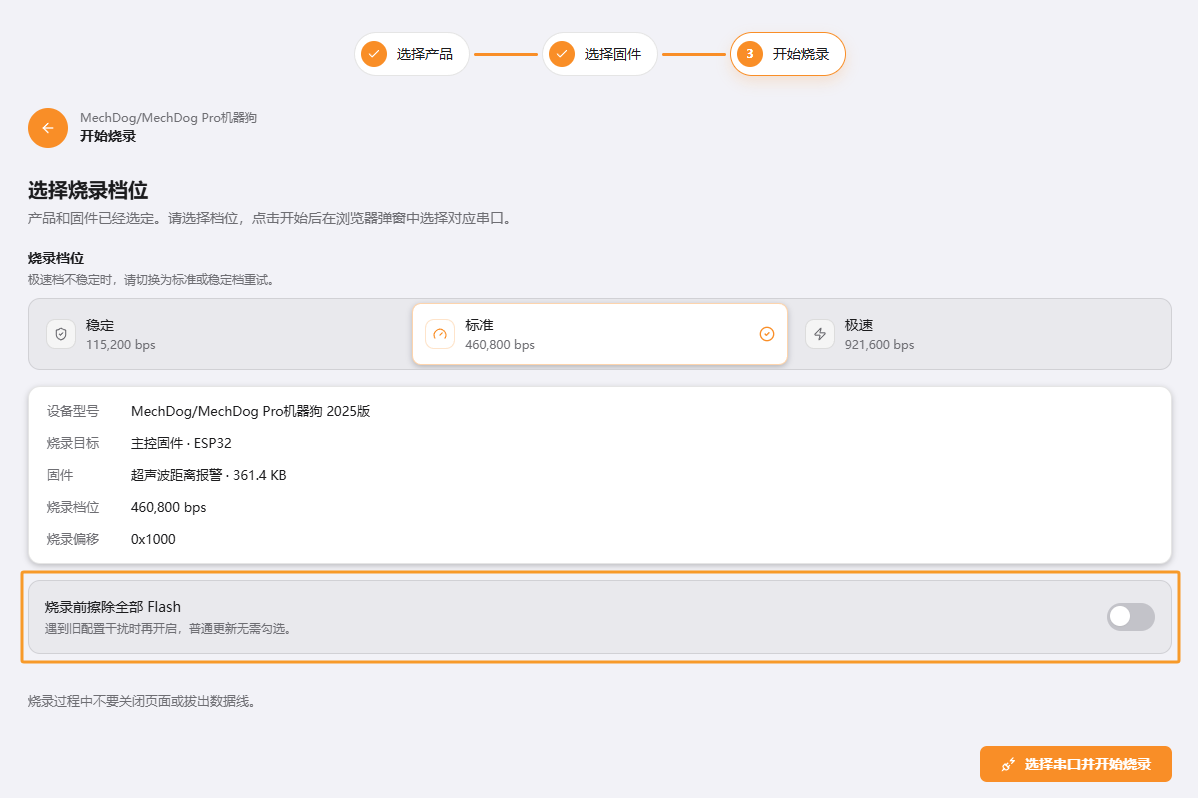Click the 选择烧录档位 heading
The image size is (1198, 798).
pyautogui.click(x=88, y=190)
